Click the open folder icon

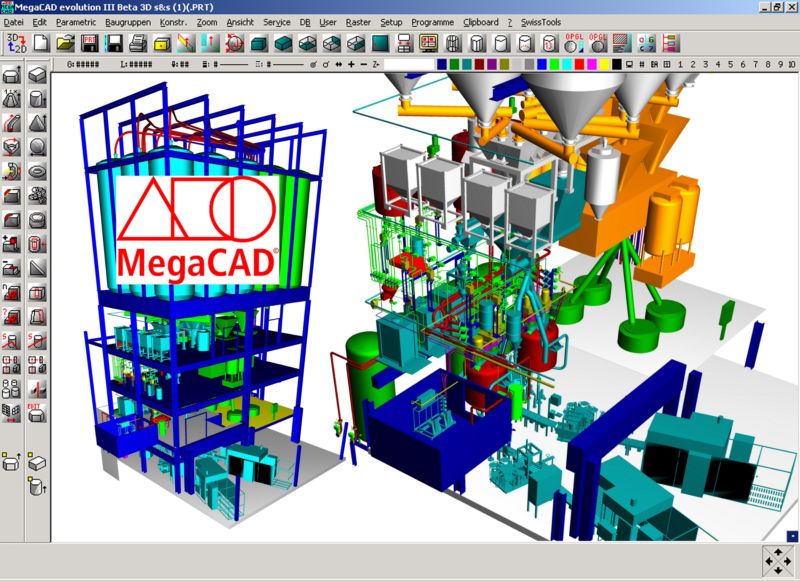click(66, 42)
